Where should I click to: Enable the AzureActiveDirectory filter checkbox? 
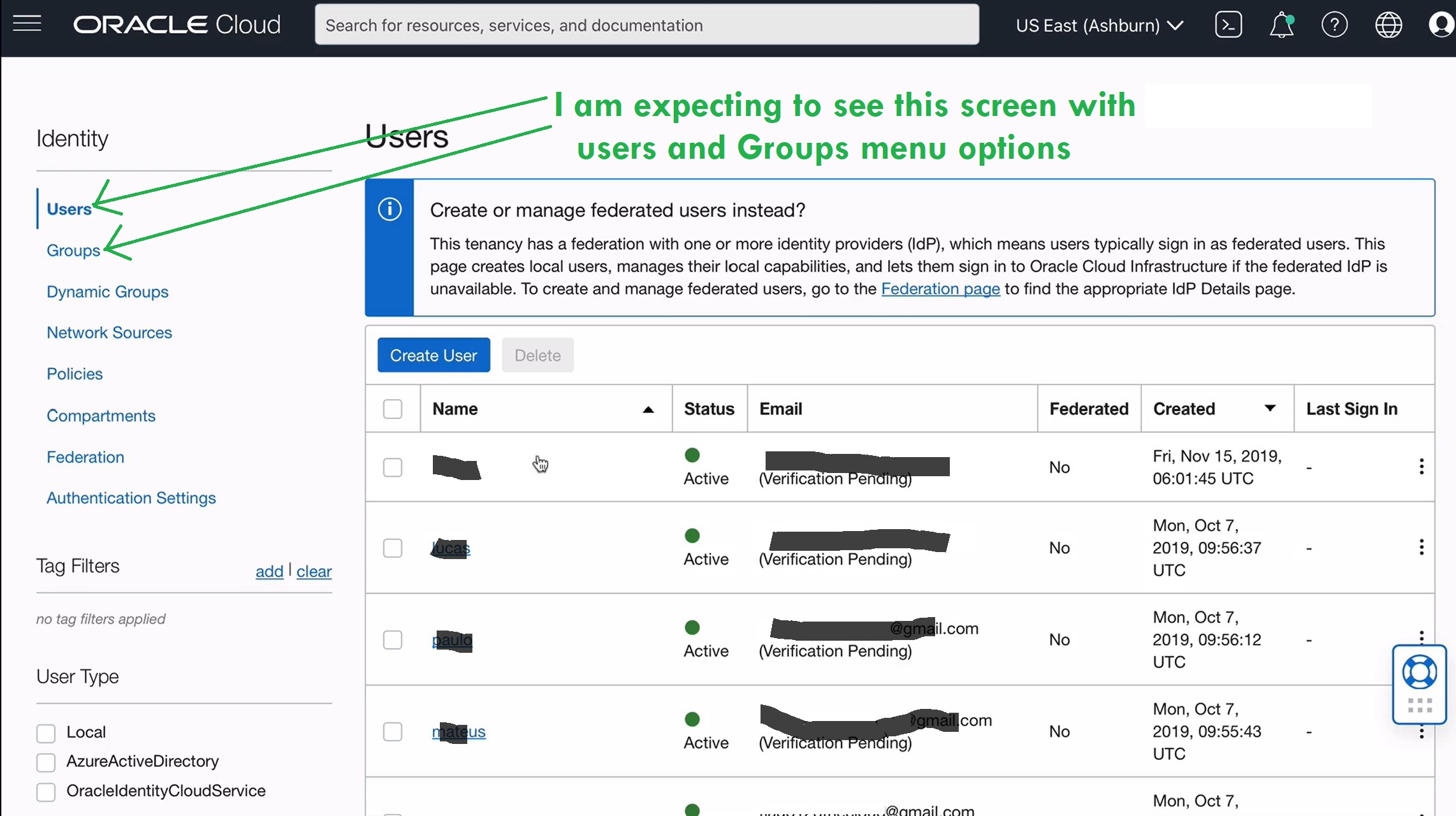[x=46, y=762]
